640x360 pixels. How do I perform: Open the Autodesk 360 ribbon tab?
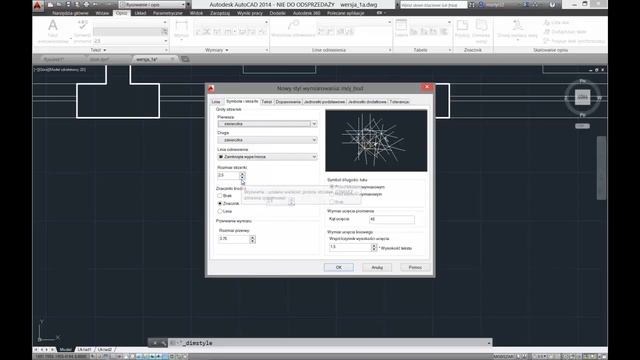pos(306,13)
